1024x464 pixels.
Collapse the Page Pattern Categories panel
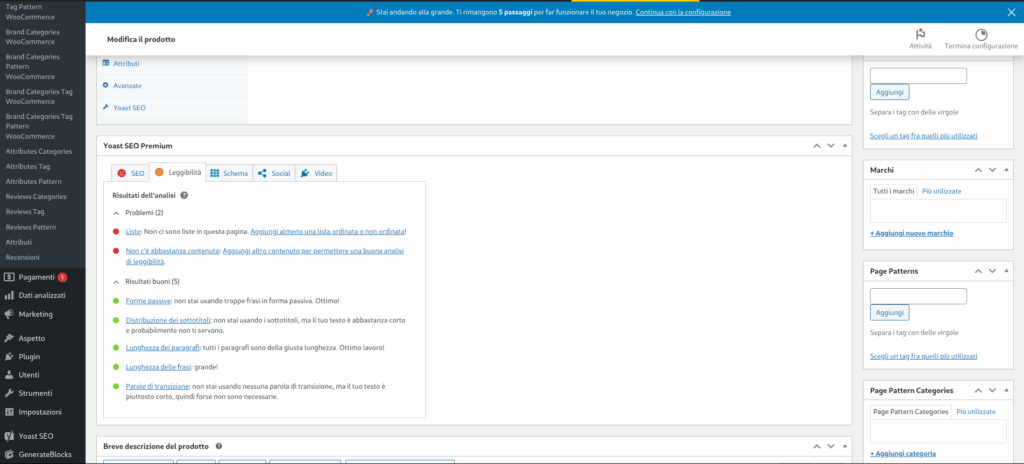point(1006,390)
